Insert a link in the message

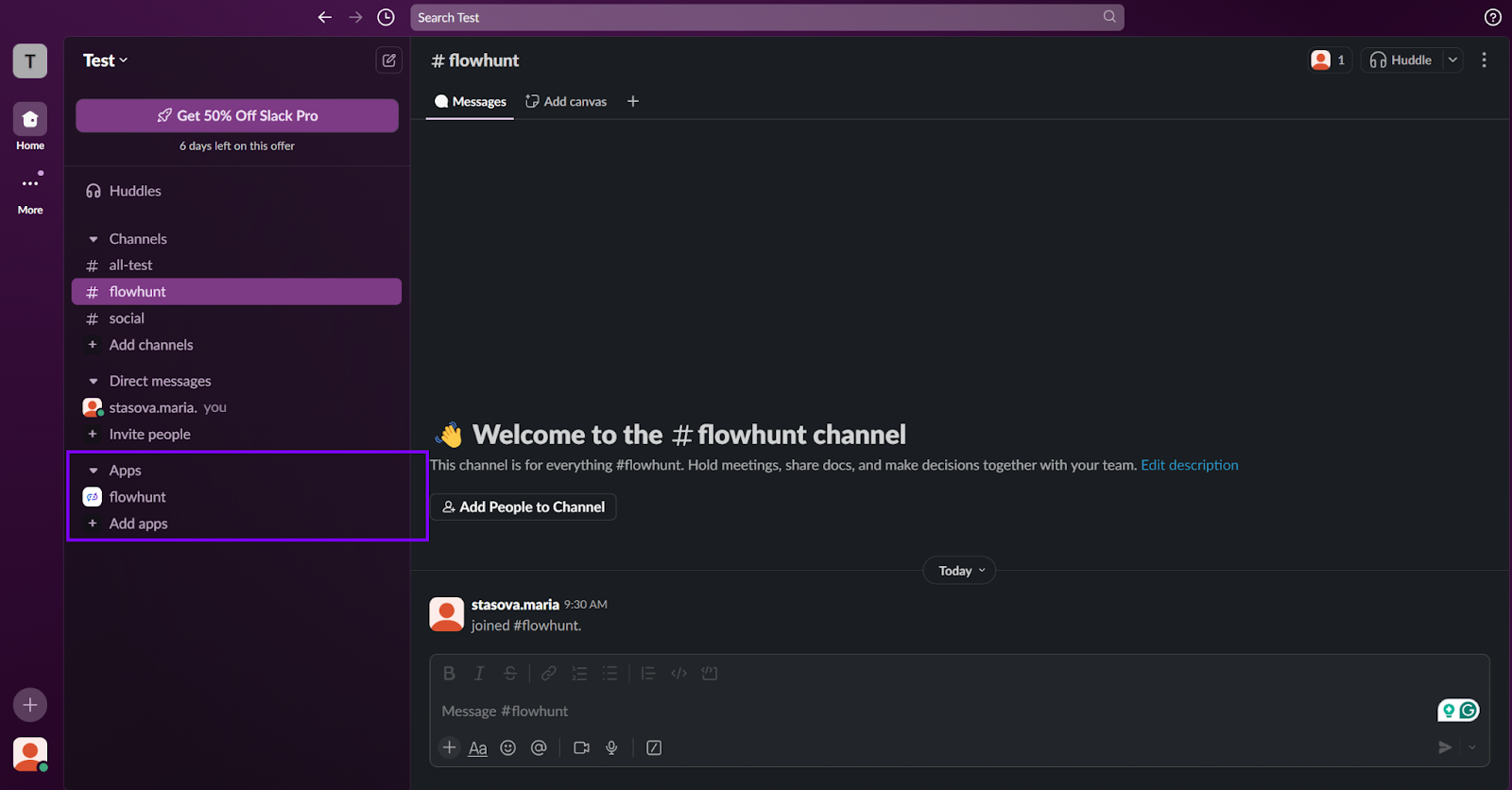[x=548, y=673]
